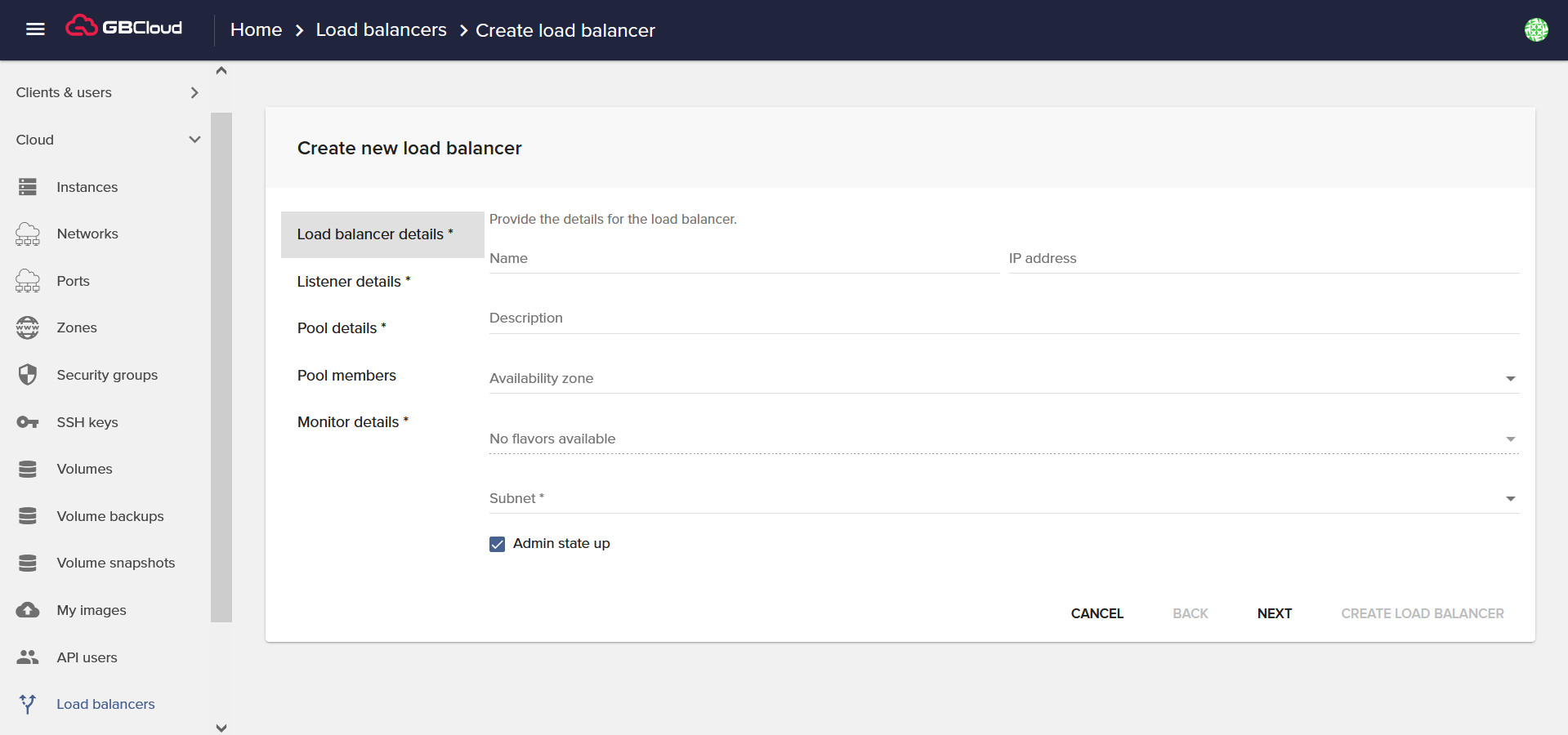
Task: Click the API users people icon
Action: click(x=28, y=657)
